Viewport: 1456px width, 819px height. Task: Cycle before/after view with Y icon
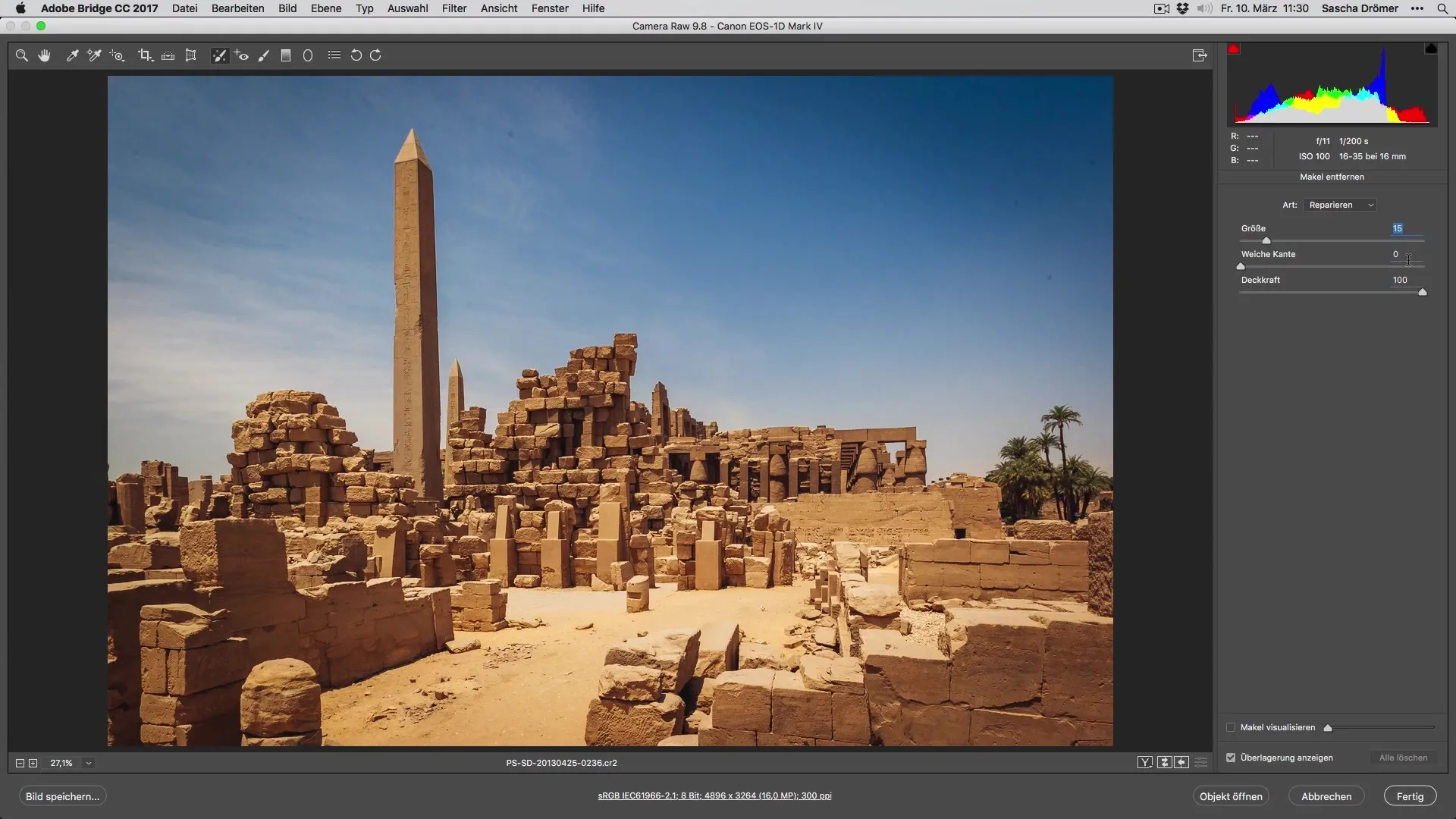coord(1145,763)
